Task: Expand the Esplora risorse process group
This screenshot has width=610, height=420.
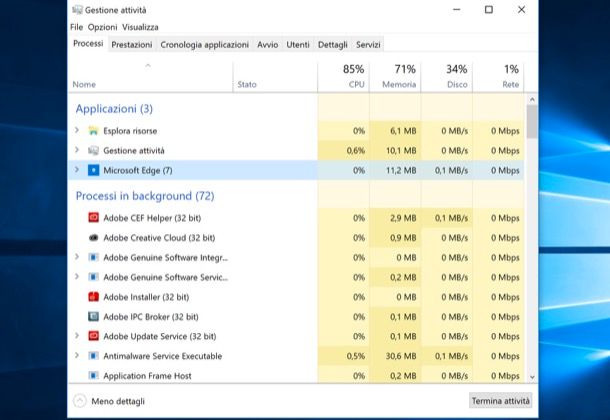Action: point(77,130)
